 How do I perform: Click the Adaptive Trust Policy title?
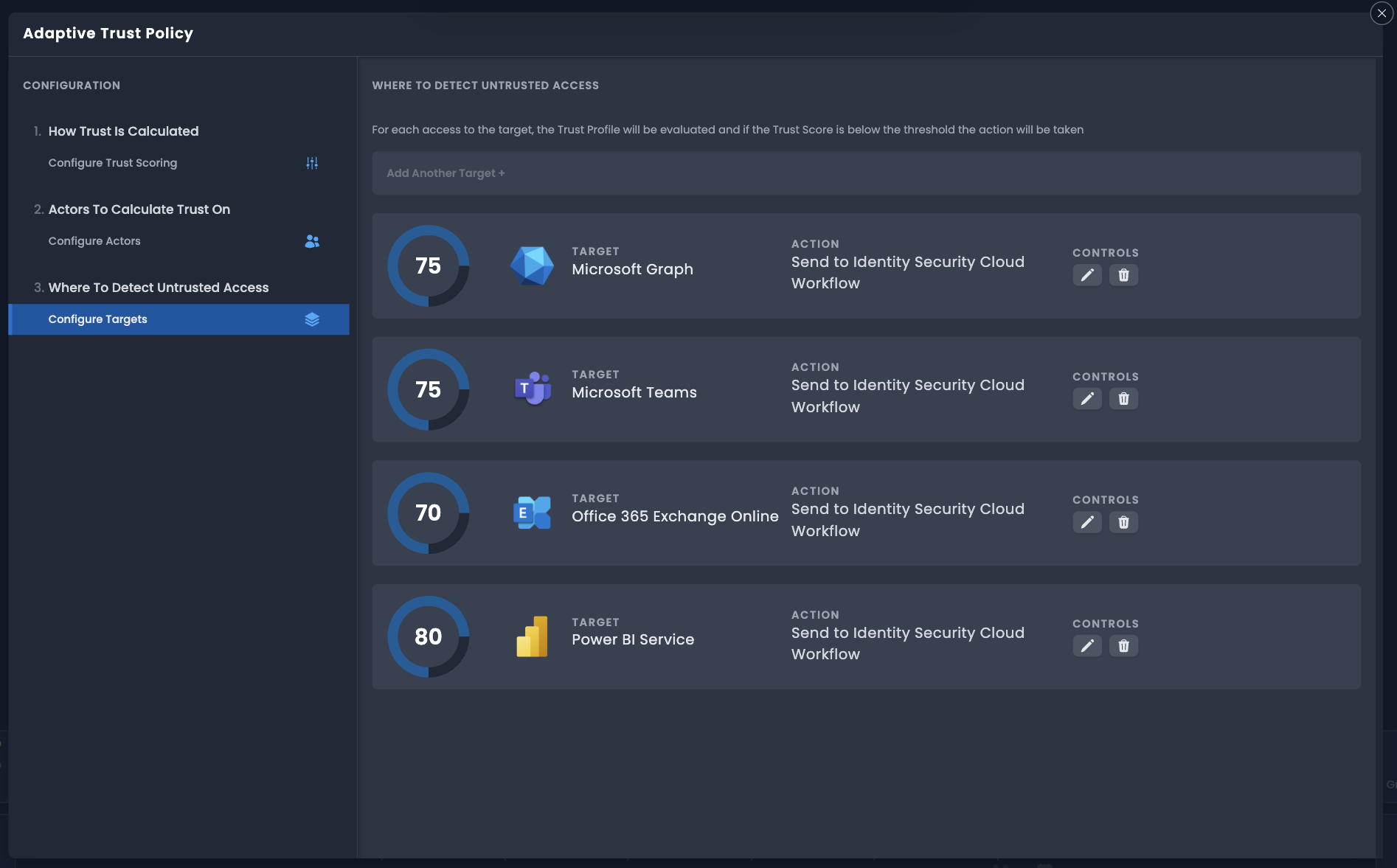coord(108,33)
